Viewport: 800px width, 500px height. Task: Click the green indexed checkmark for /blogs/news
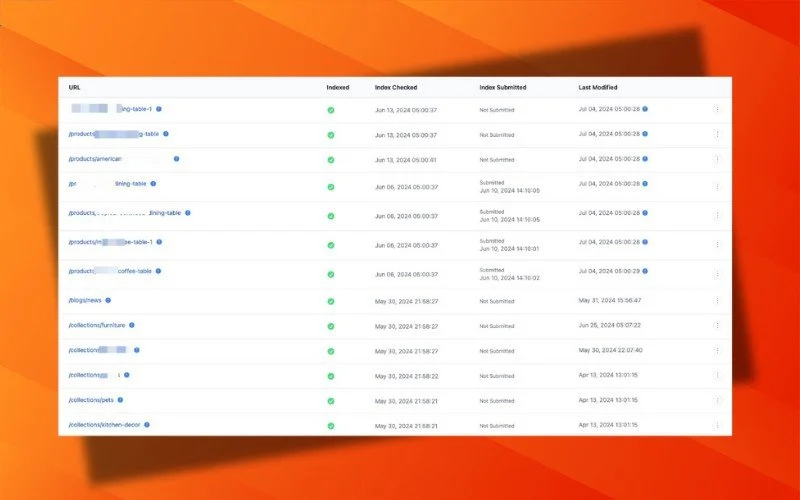(331, 302)
